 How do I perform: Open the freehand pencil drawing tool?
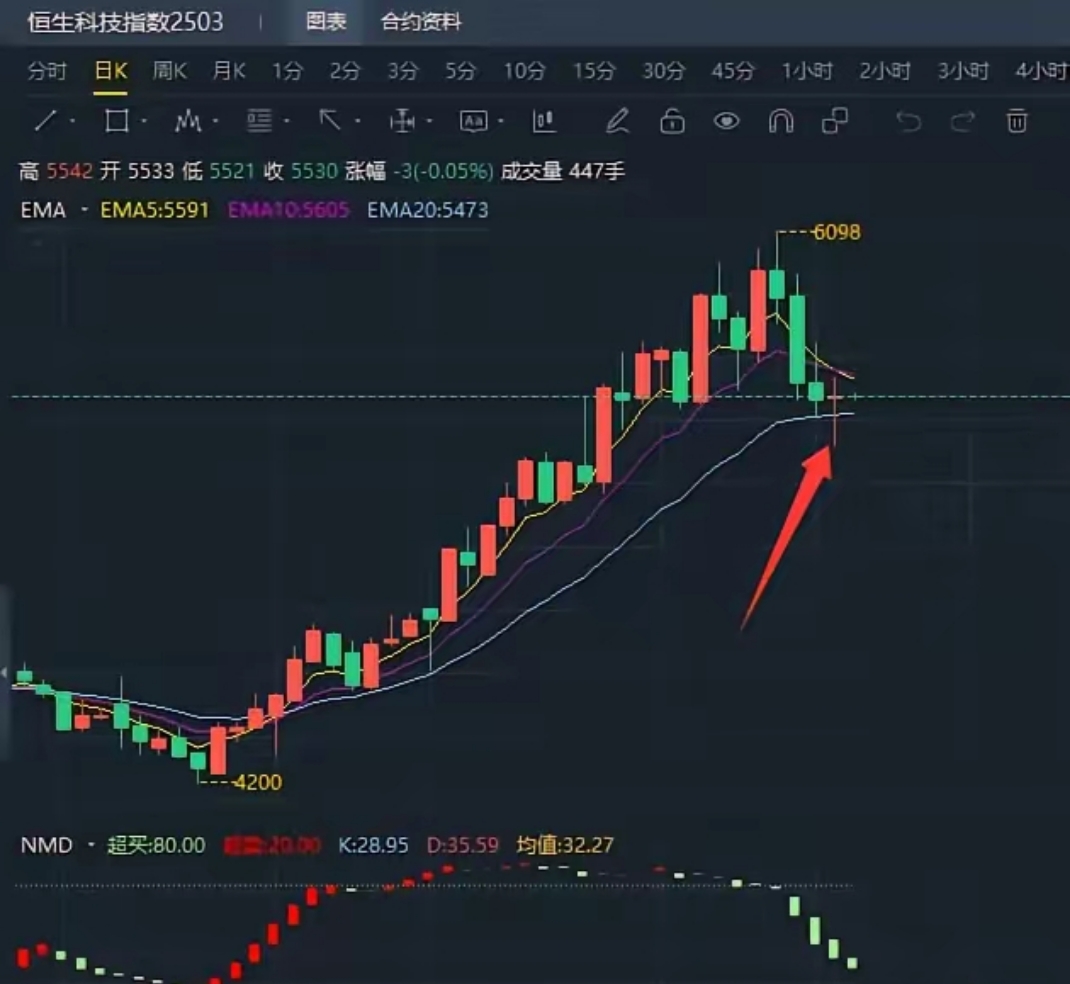pos(618,121)
